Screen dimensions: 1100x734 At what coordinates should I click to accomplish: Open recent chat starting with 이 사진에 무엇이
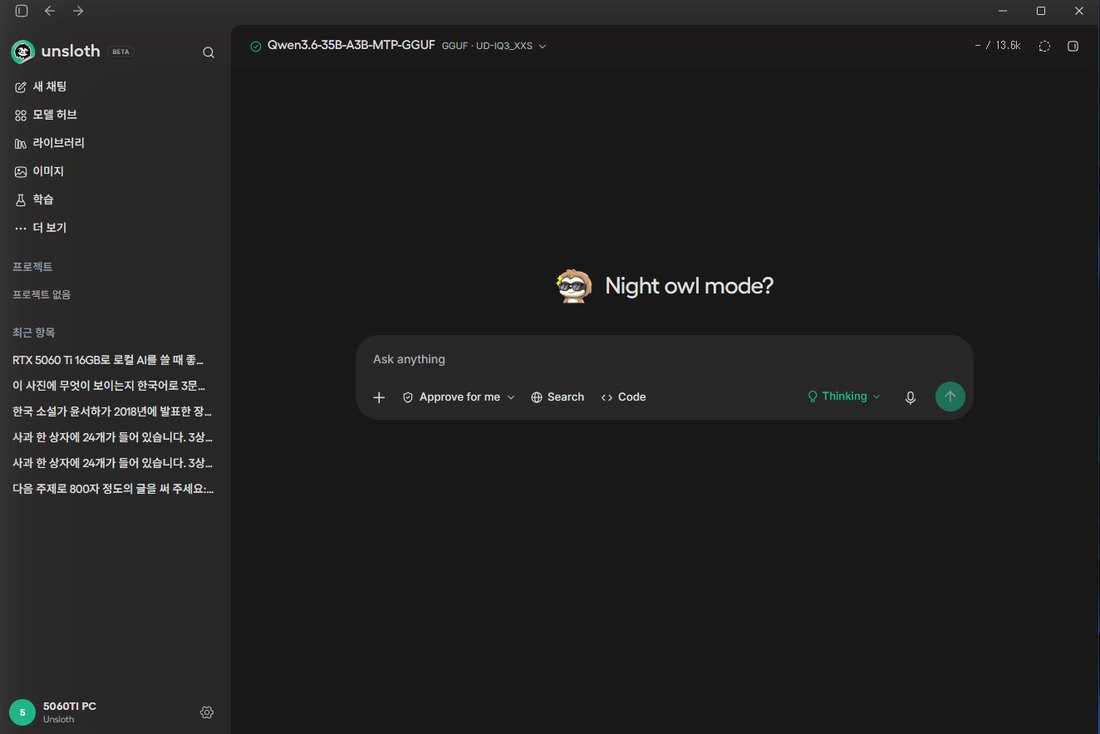click(109, 385)
